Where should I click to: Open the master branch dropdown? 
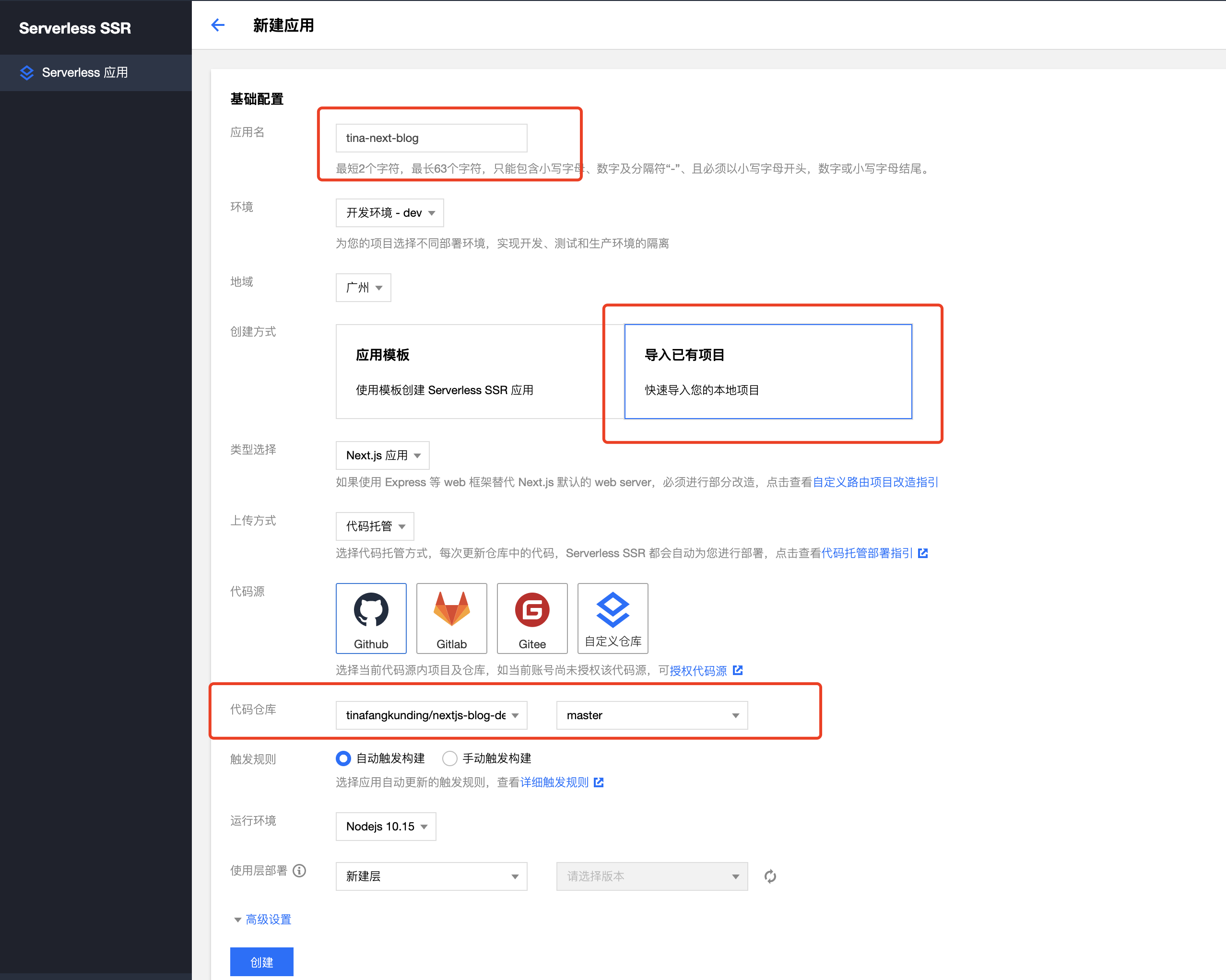tap(651, 715)
